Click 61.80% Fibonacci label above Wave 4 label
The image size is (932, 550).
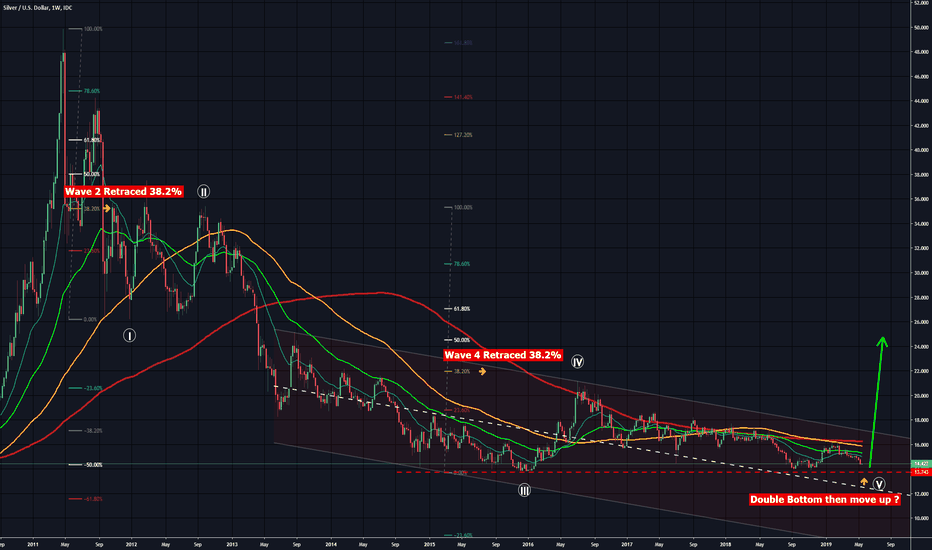(462, 309)
